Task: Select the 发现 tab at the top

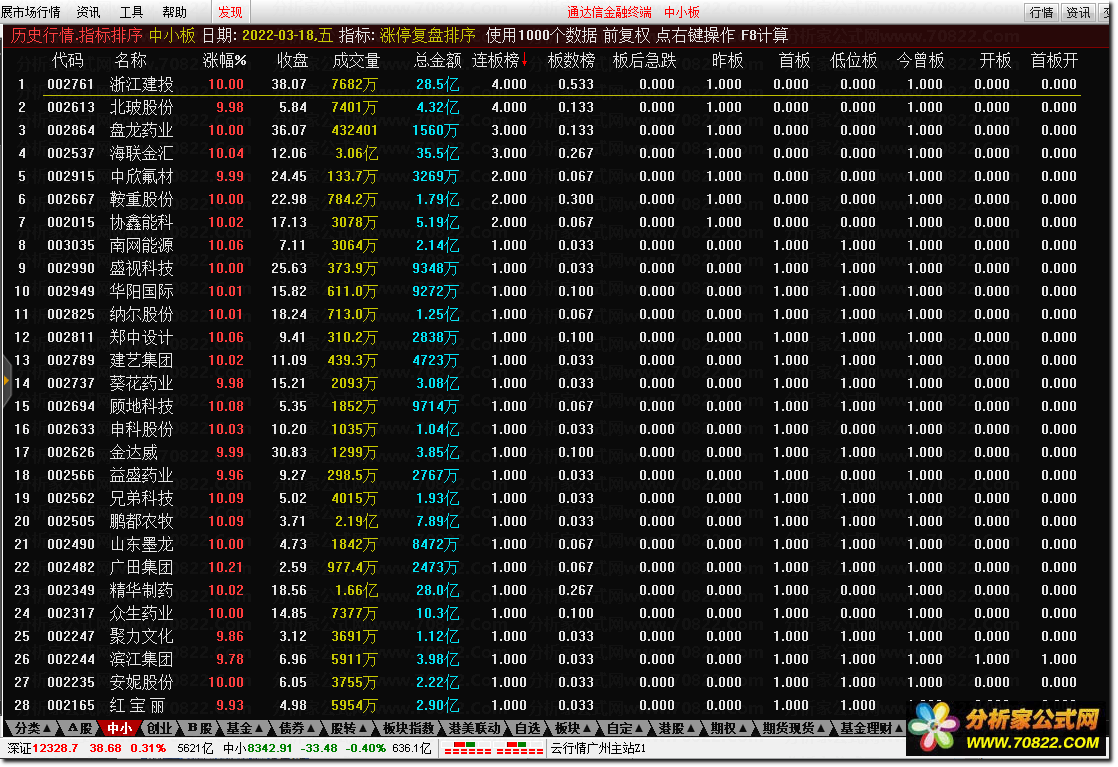Action: coord(230,12)
